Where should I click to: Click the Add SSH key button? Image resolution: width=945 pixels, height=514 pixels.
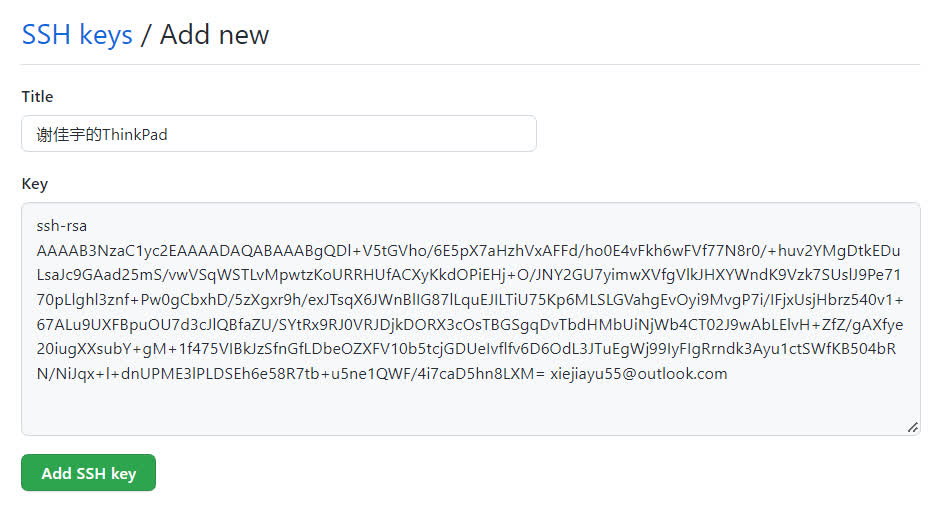88,473
